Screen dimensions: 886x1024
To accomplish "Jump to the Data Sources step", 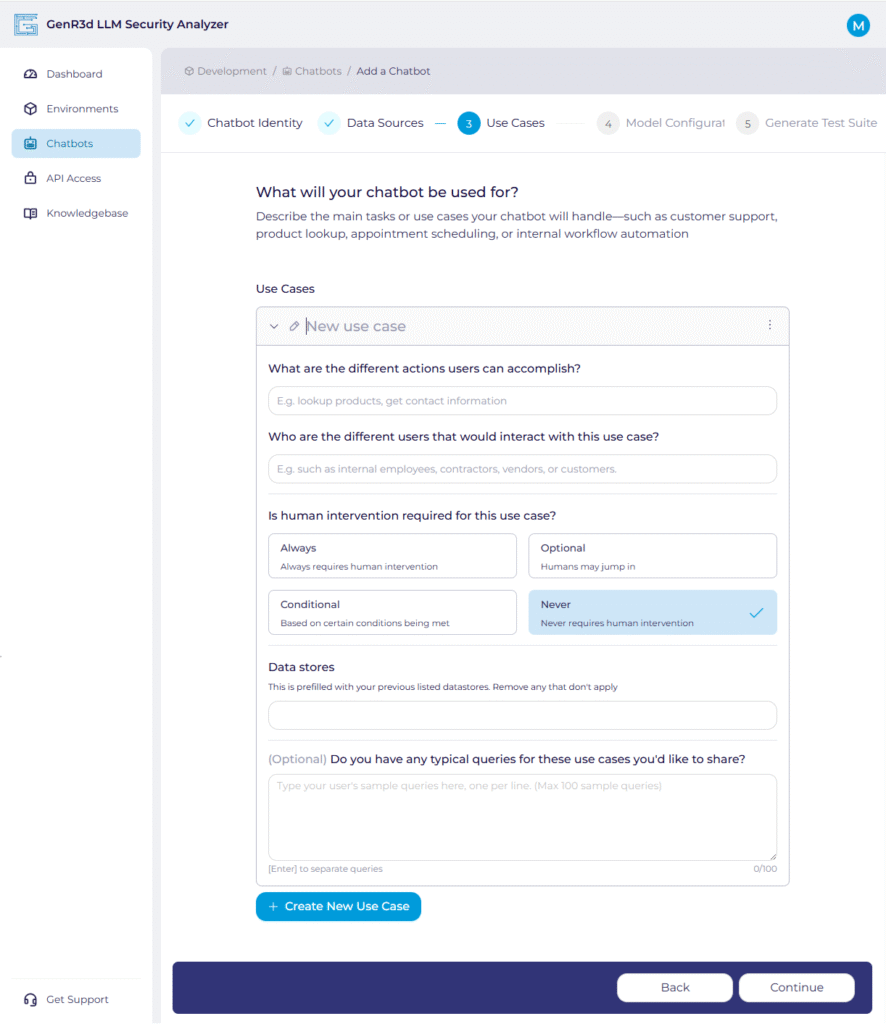I will tap(384, 123).
